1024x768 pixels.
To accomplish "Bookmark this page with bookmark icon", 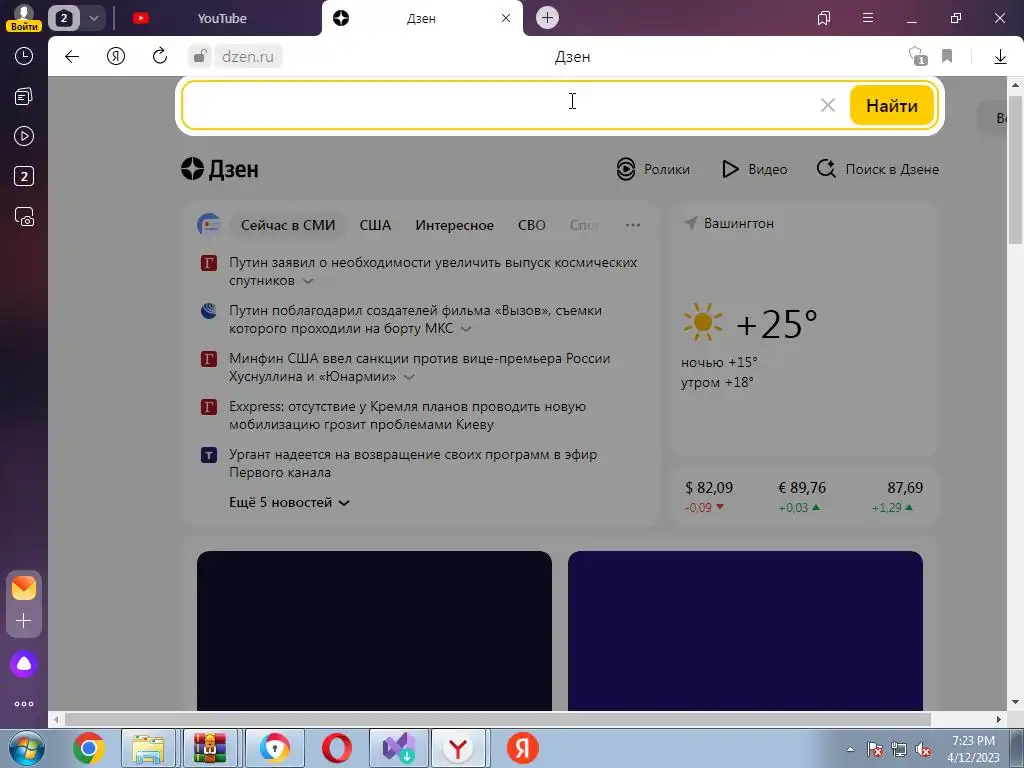I will coord(947,56).
